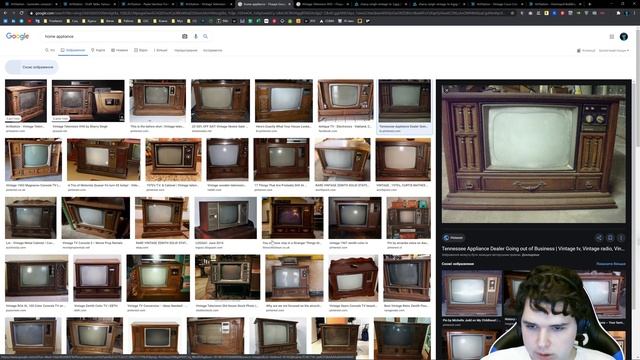Switch to "Vintage Television DVD" browser tab

point(322,4)
